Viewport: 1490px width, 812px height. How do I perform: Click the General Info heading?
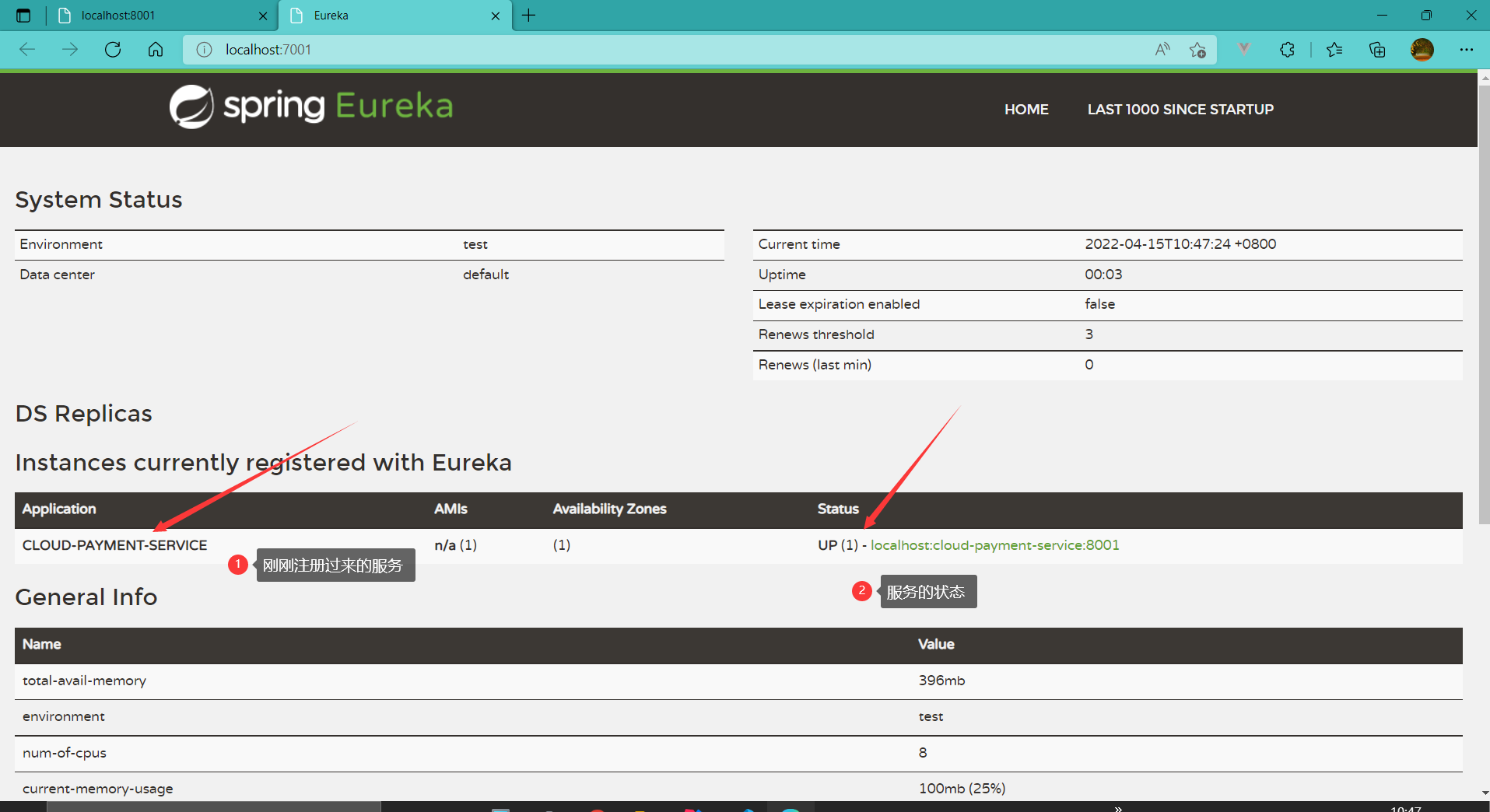coord(86,597)
